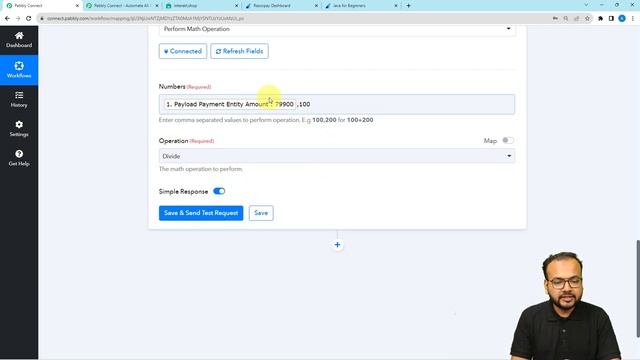640x360 pixels.
Task: Click the 'The math operation to perform' hint
Action: point(200,169)
